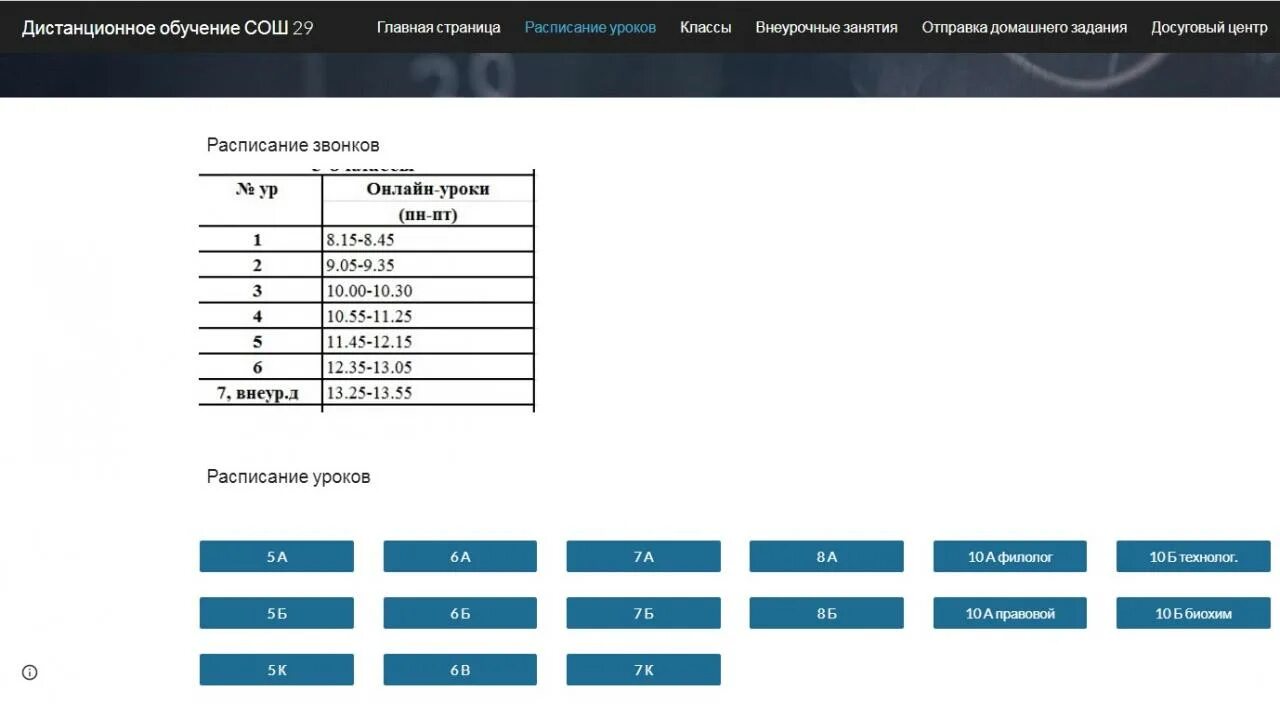
Task: Select Расписание уроков in the navigation
Action: (x=590, y=27)
